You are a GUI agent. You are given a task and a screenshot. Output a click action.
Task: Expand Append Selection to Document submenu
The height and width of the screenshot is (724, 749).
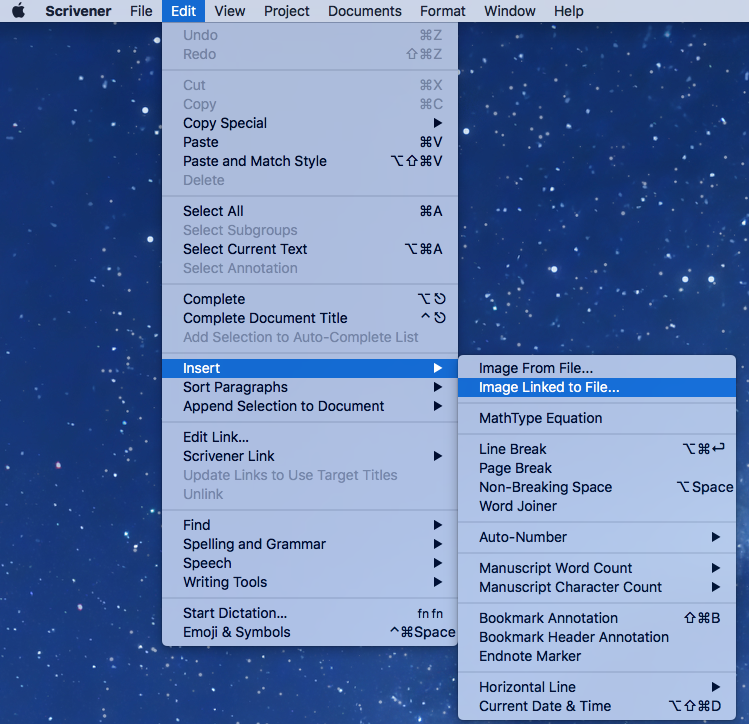pos(310,406)
